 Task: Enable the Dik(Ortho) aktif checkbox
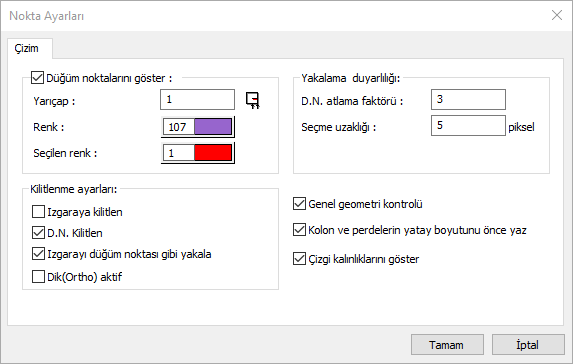click(38, 277)
